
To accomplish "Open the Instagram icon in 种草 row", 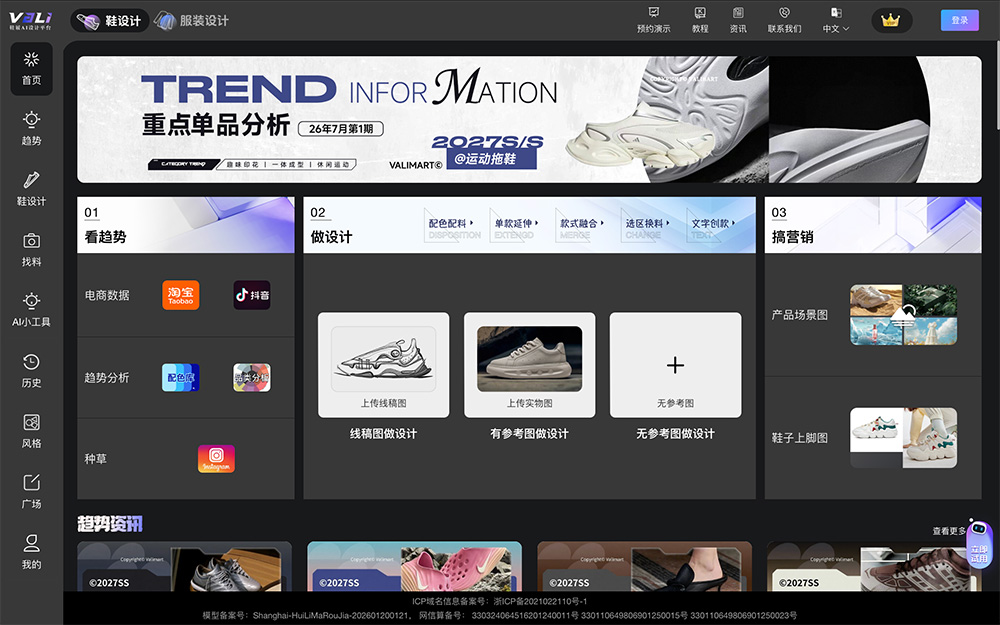I will (216, 459).
